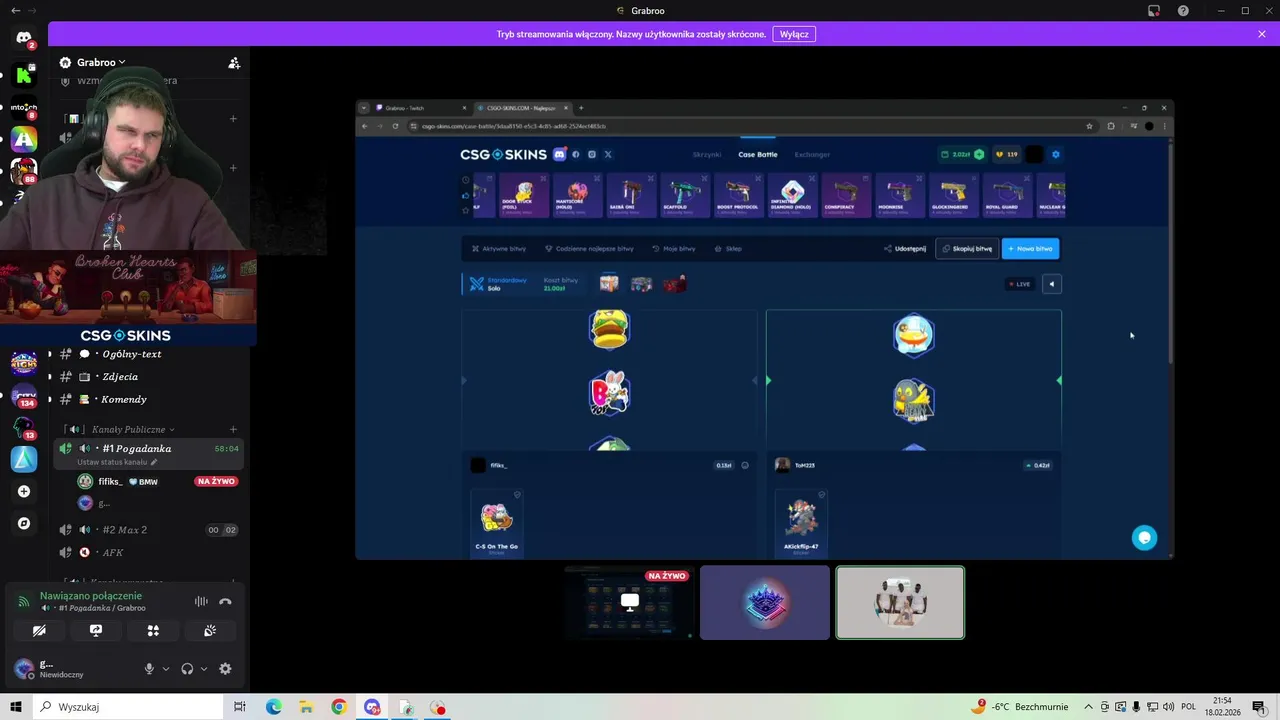Image resolution: width=1280 pixels, height=720 pixels.
Task: Open the Grabroo server dropdown menu
Action: pos(93,62)
